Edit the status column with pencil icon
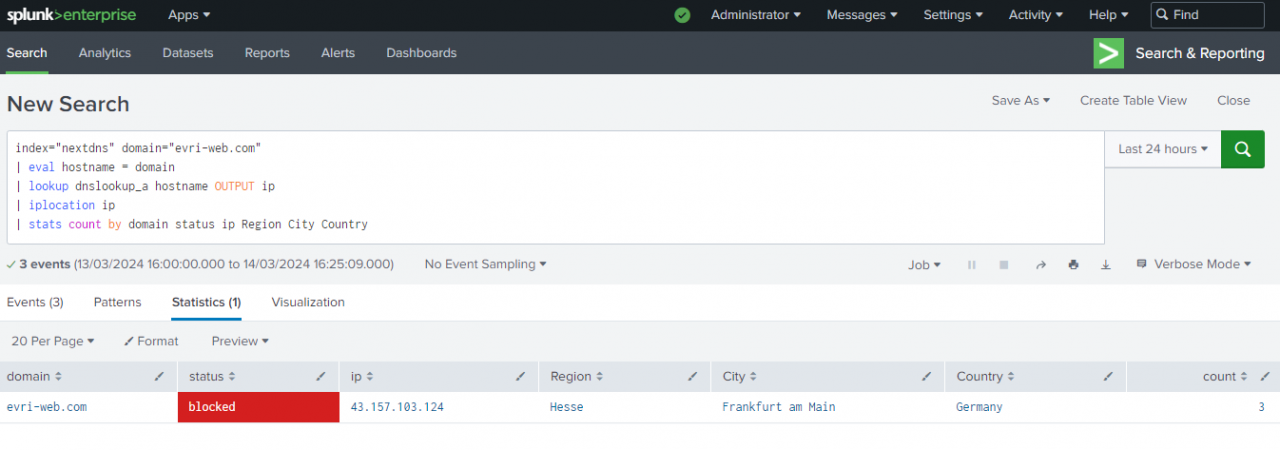1280x450 pixels. point(320,377)
